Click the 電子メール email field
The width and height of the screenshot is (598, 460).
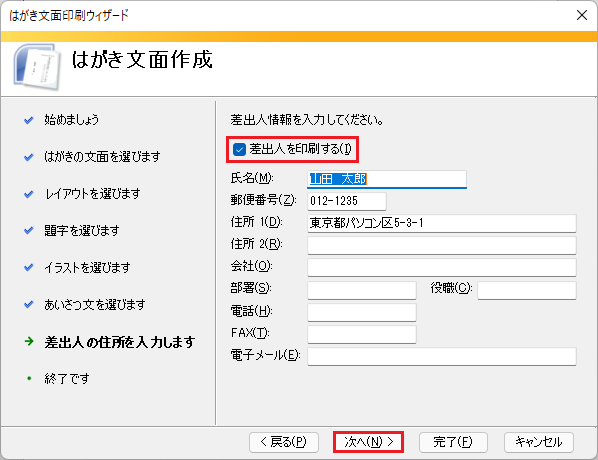pyautogui.click(x=442, y=356)
